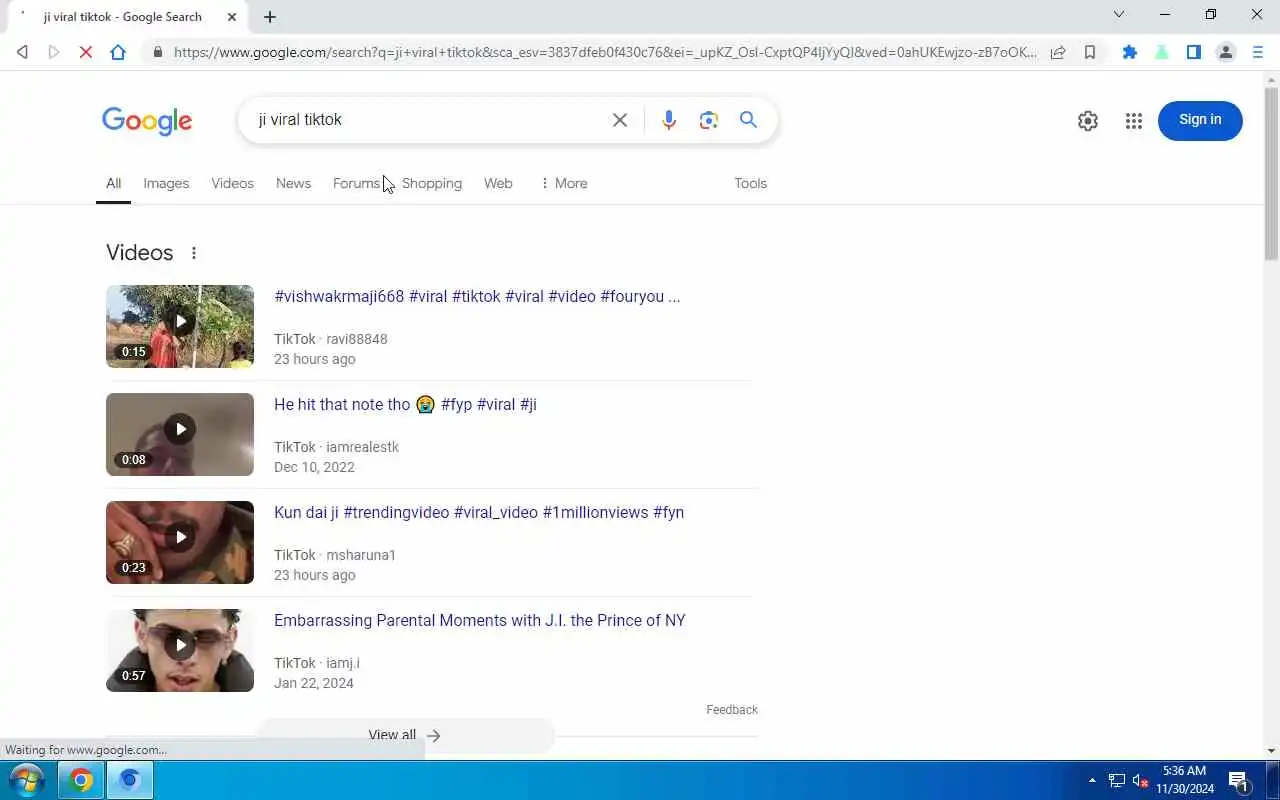Click 'TikTok · ravi88848' source text
Viewport: 1280px width, 800px height.
click(331, 339)
